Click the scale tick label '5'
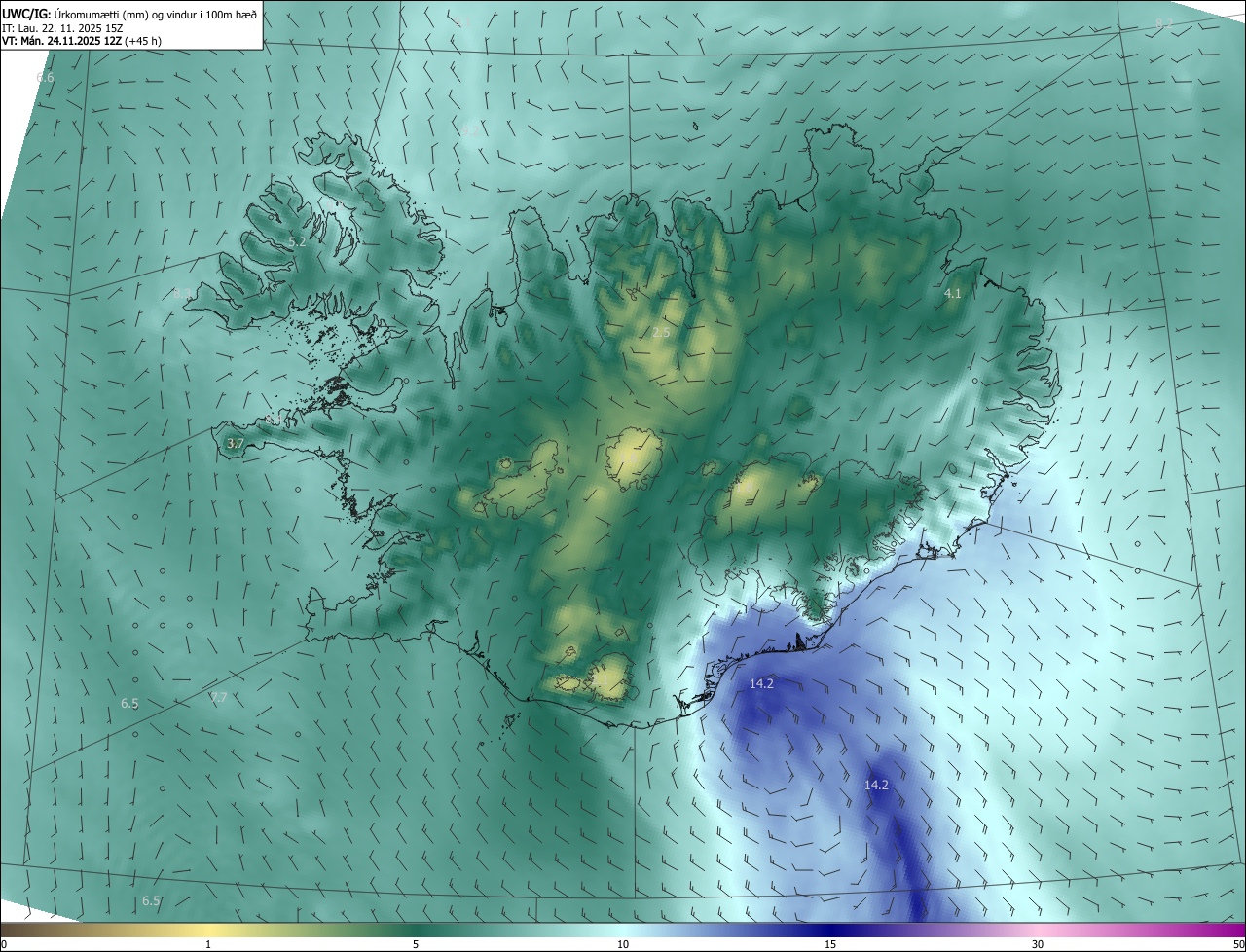The height and width of the screenshot is (952, 1246). 416,944
